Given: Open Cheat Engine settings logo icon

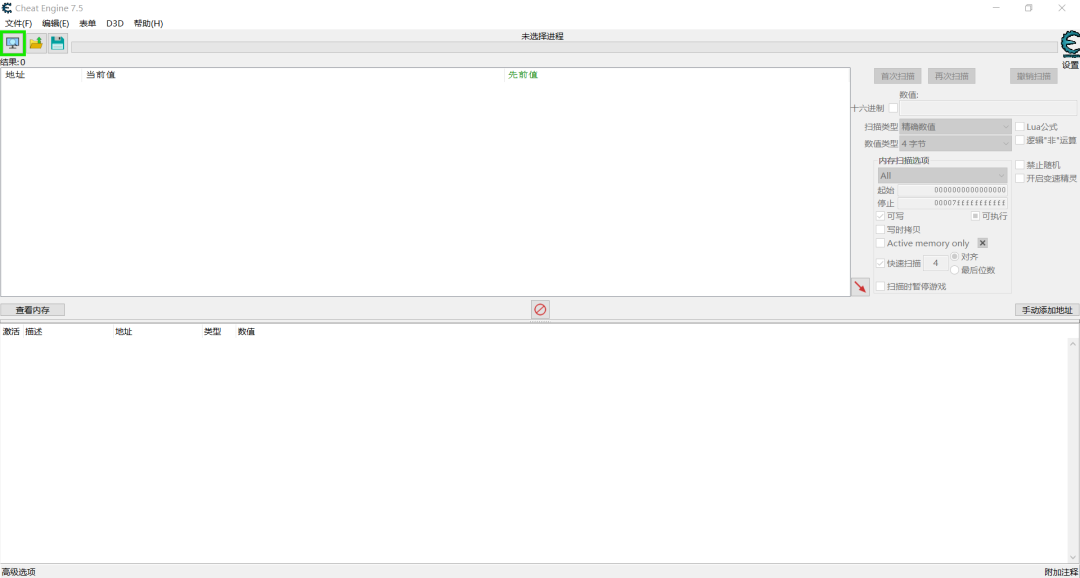Looking at the screenshot, I should (x=1070, y=45).
